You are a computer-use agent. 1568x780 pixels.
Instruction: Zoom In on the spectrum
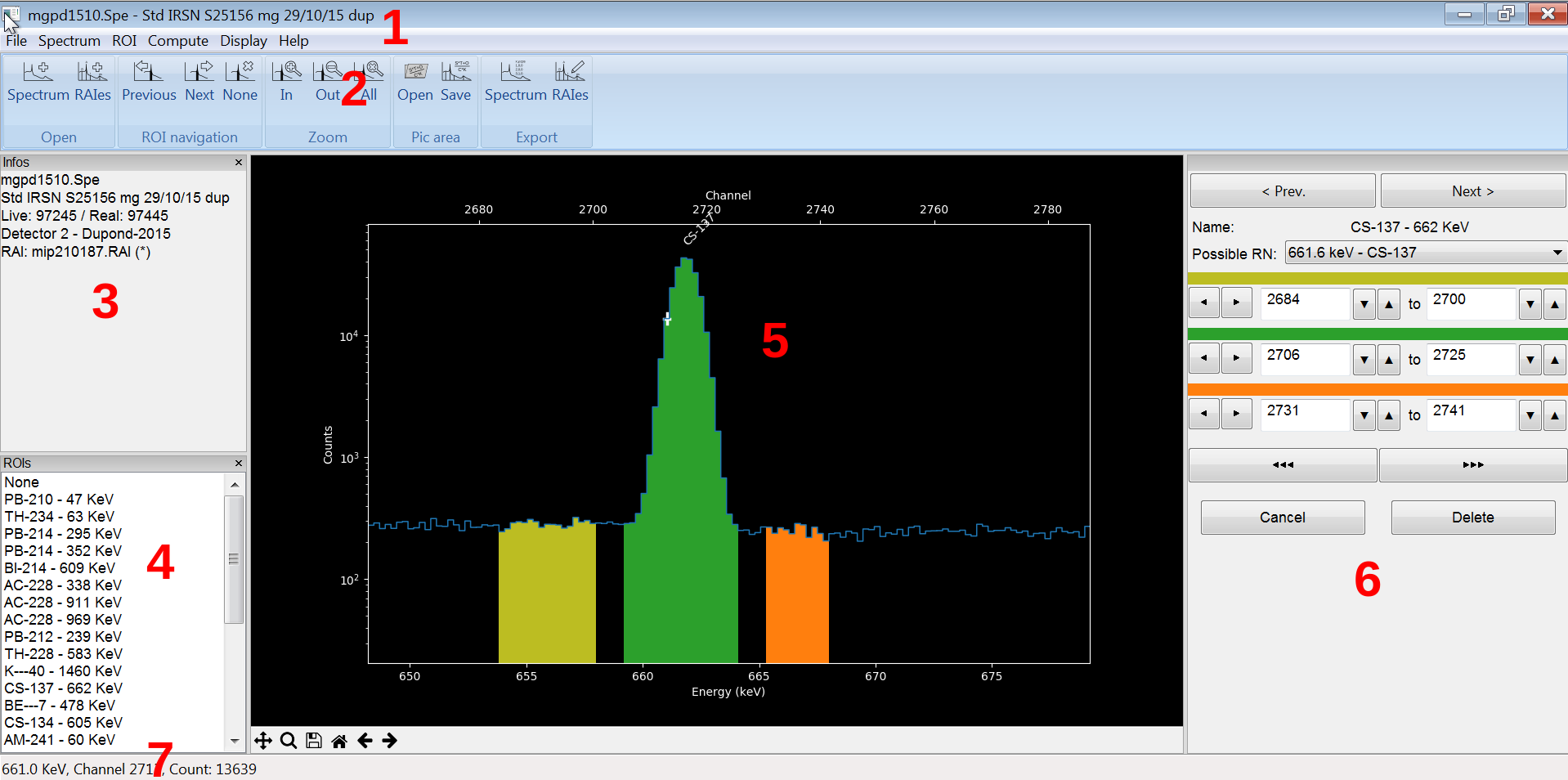tap(286, 82)
